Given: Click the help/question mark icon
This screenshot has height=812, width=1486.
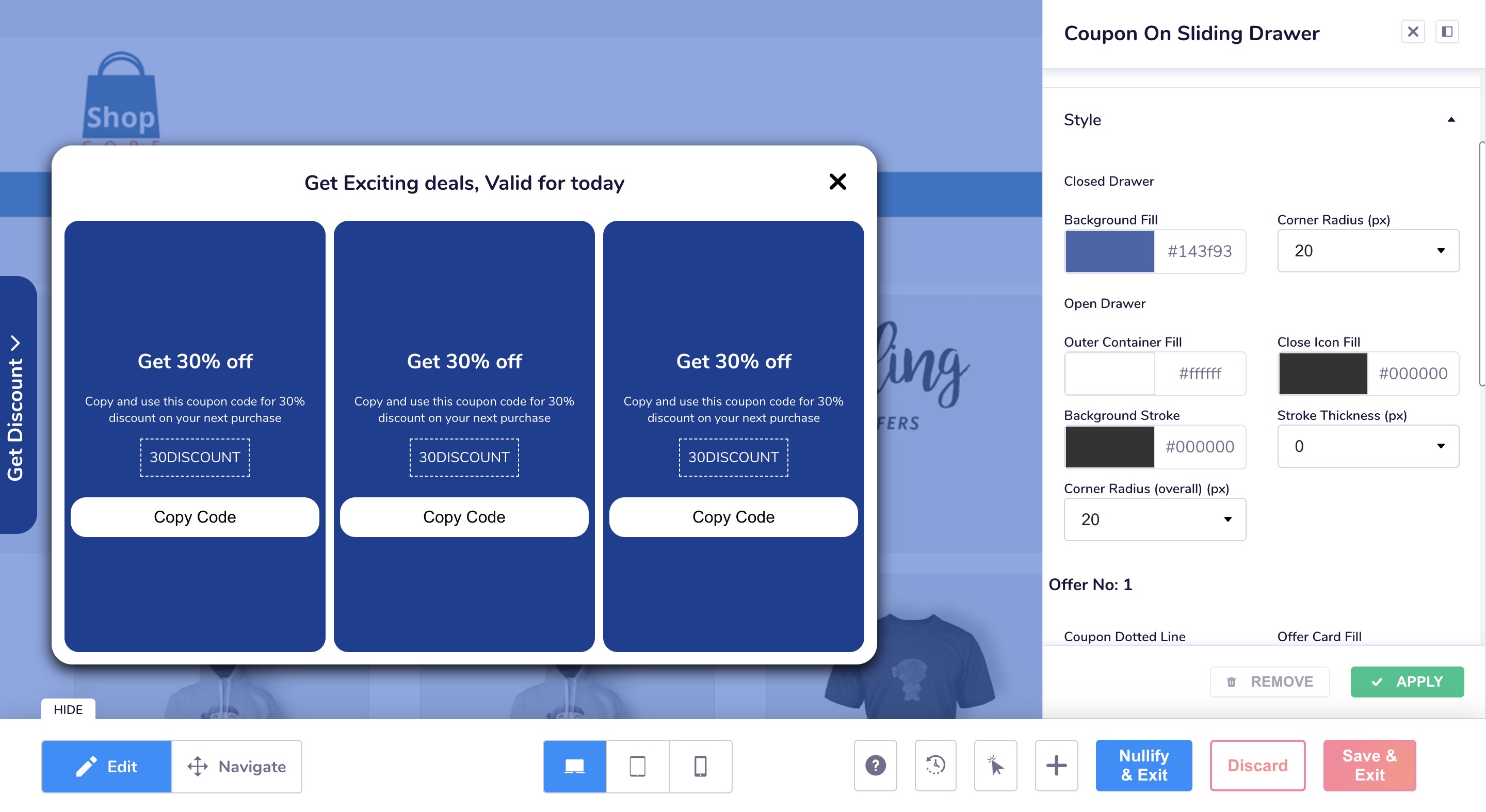Looking at the screenshot, I should 876,766.
